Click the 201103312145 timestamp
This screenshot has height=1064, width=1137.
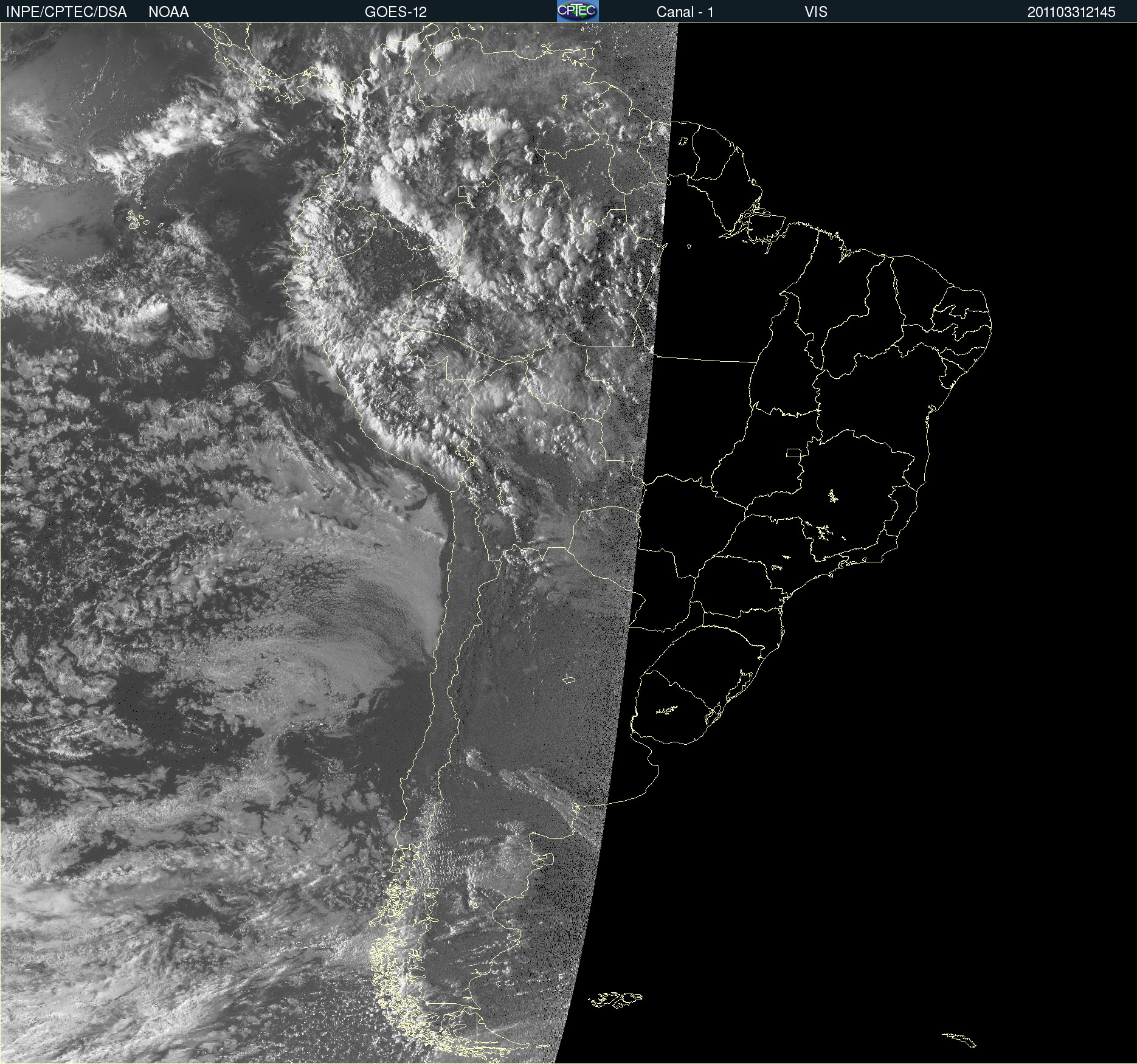pyautogui.click(x=1071, y=12)
